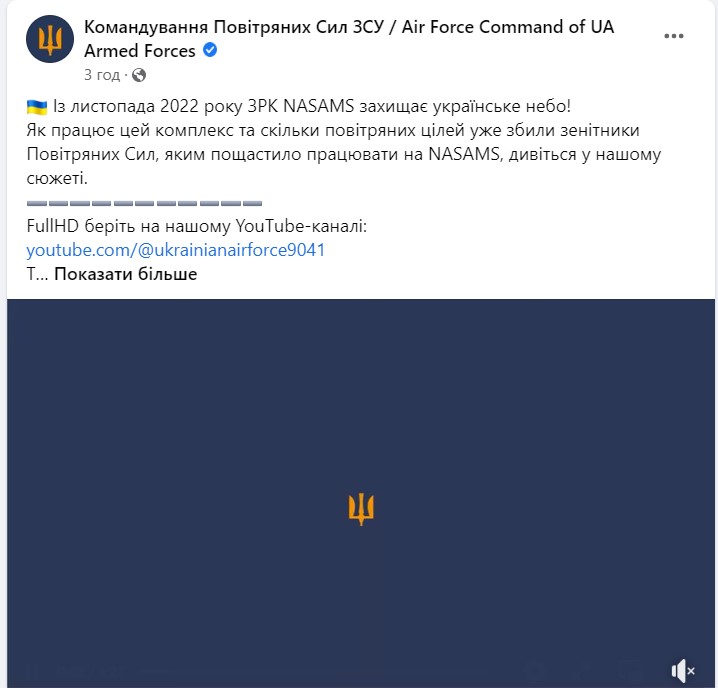Click the word 'сюжеті.' ending the paragraph
Screen dimensions: 718x688
tap(57, 178)
